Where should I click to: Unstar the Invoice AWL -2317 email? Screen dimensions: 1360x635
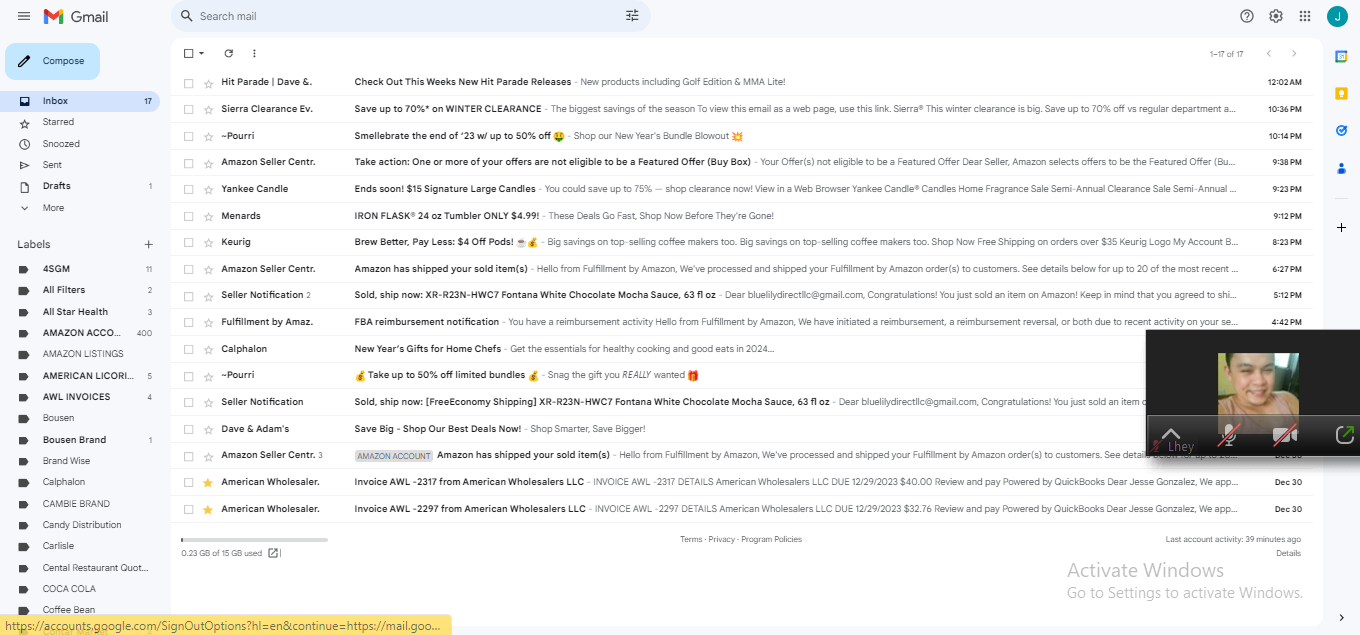208,482
